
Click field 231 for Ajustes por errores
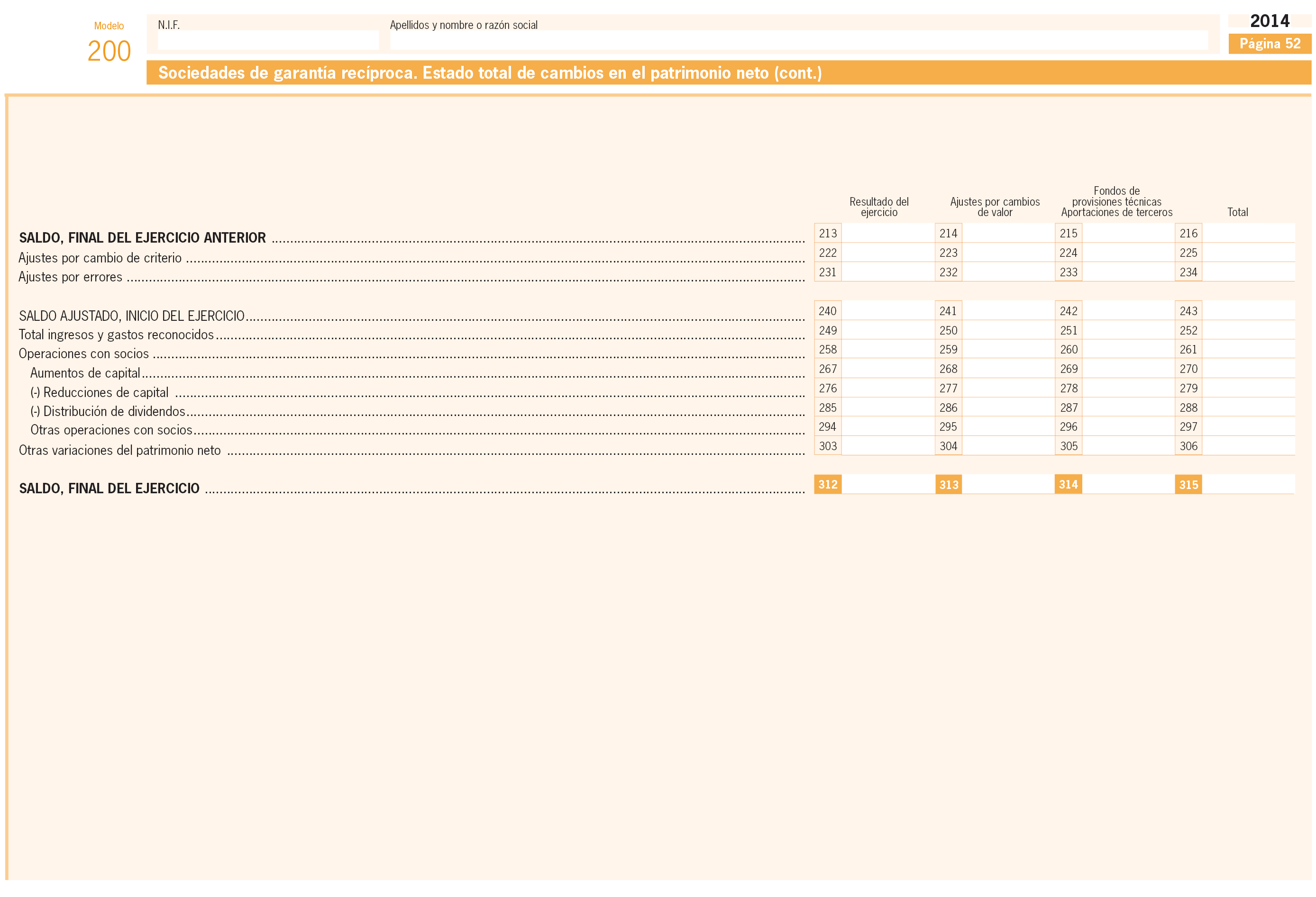[x=888, y=272]
